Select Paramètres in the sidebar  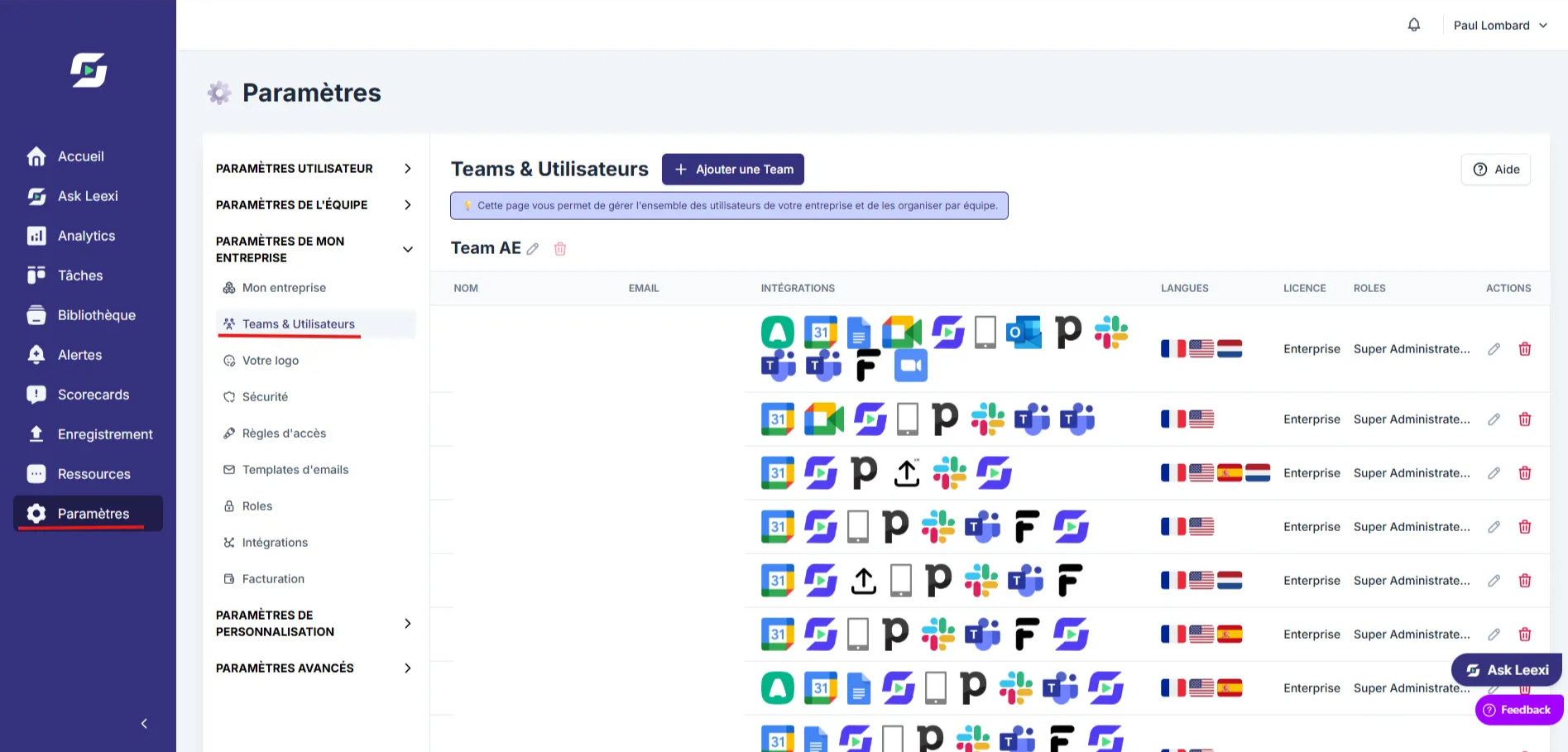[89, 514]
